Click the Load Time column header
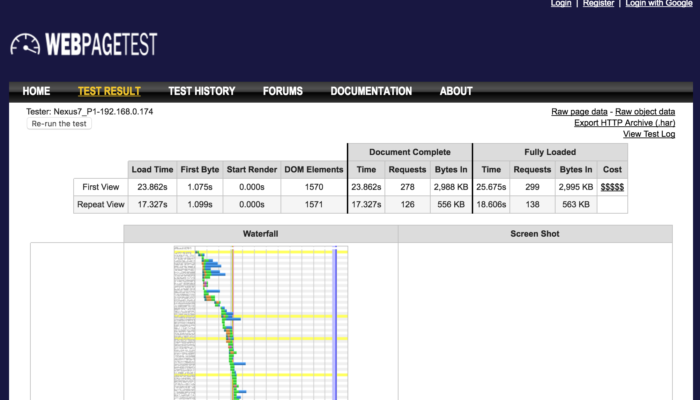The width and height of the screenshot is (700, 400). [152, 170]
